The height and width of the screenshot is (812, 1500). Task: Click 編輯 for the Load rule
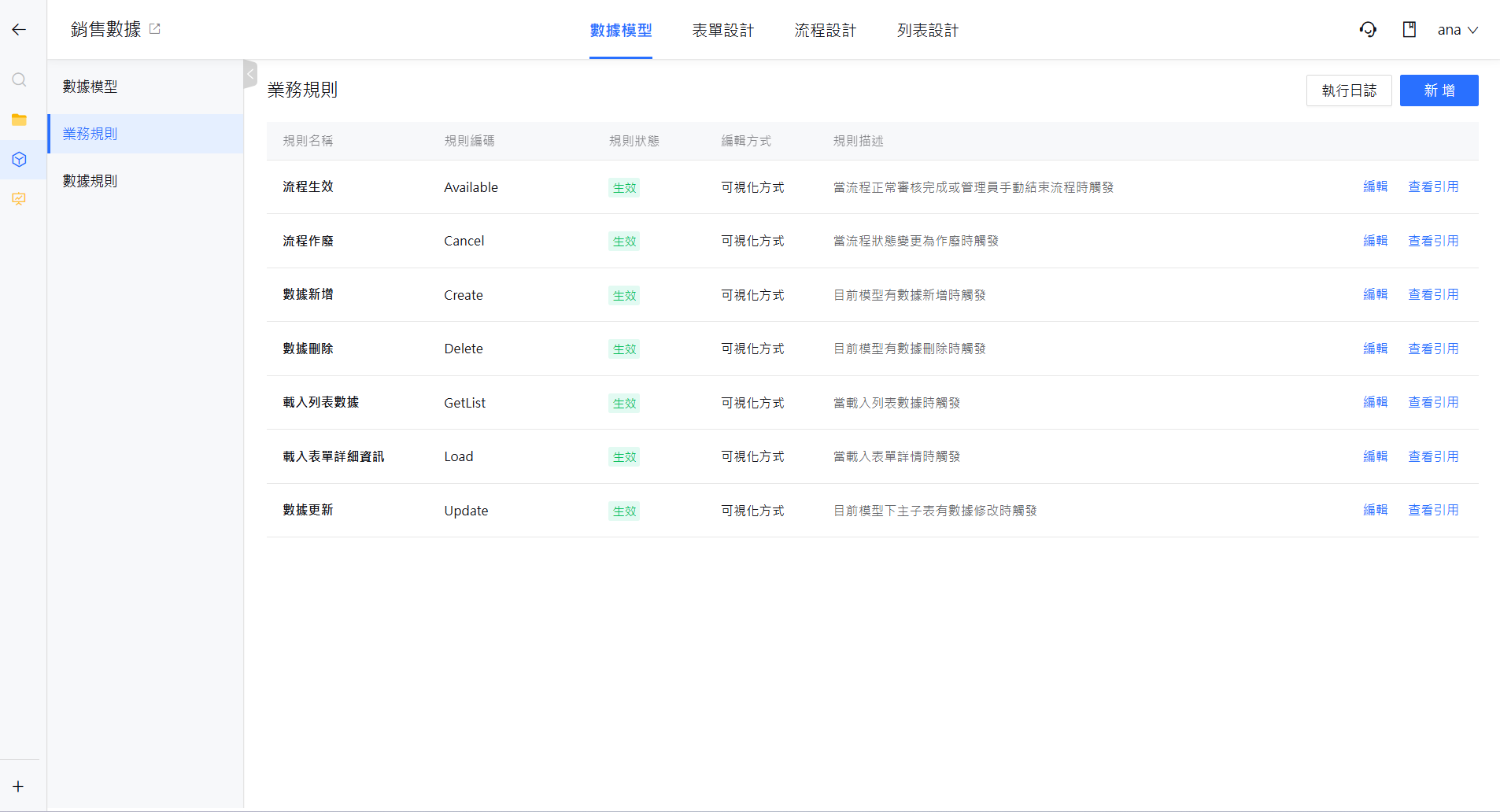(x=1376, y=456)
